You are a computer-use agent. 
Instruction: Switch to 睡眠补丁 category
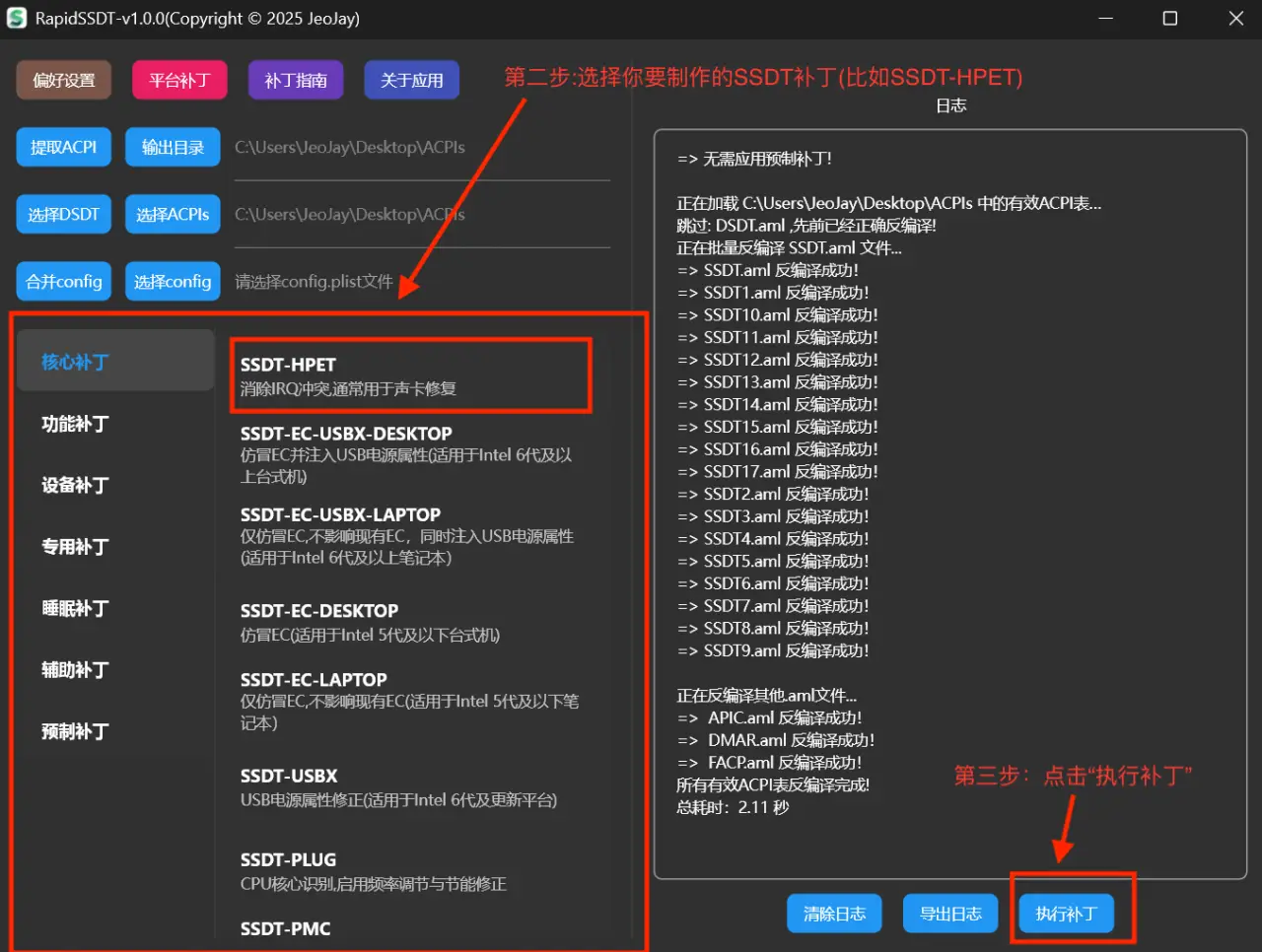75,608
